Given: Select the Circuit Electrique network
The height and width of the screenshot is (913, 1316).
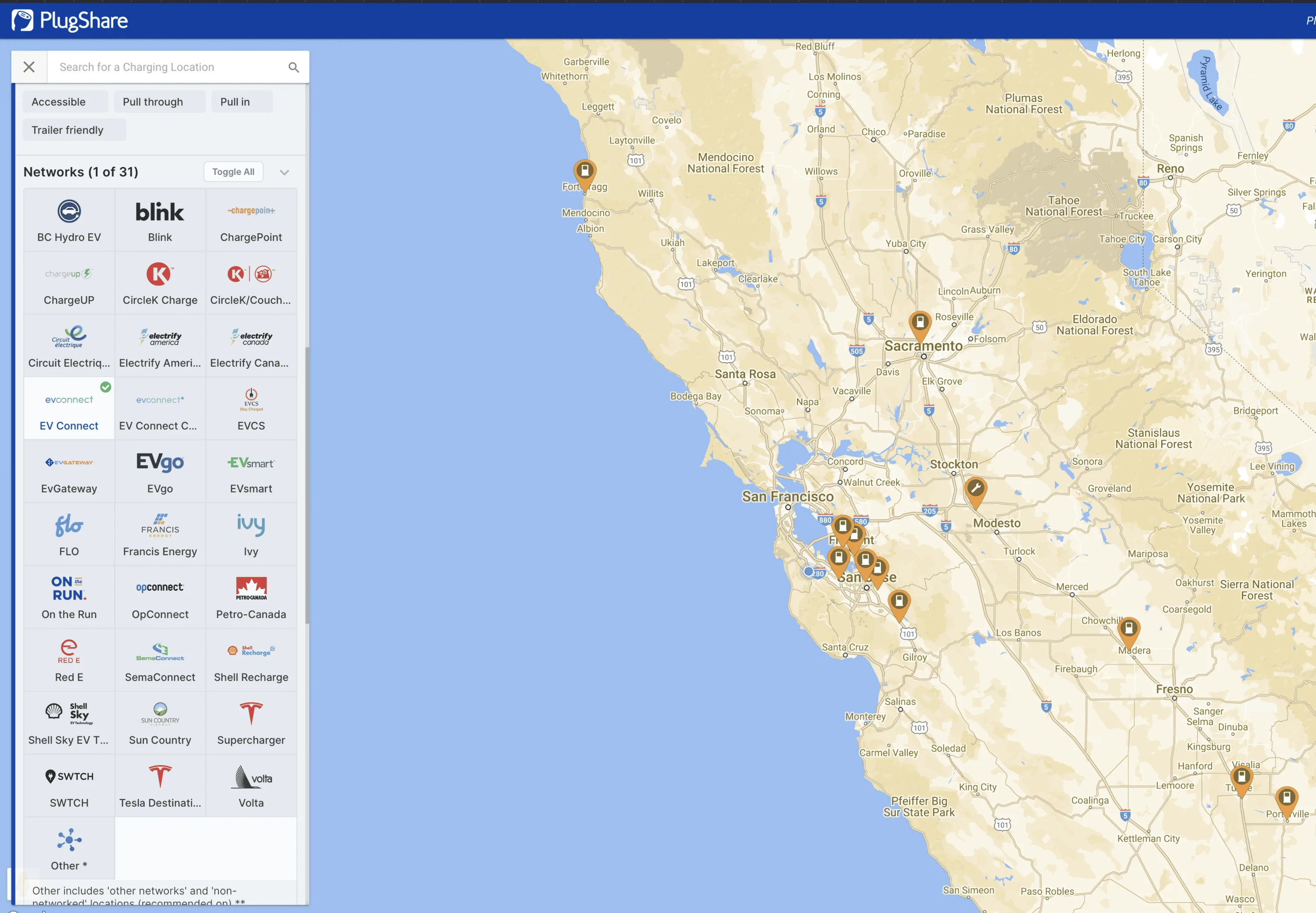Looking at the screenshot, I should tap(69, 346).
